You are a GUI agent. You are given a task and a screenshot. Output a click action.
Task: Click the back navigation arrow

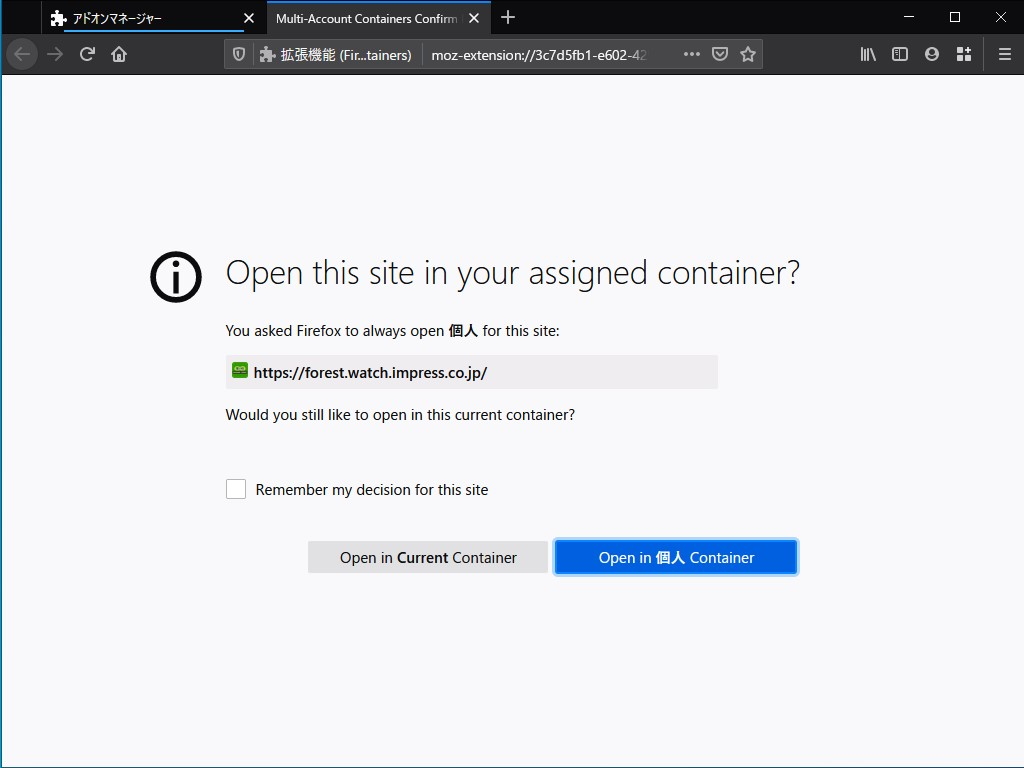pyautogui.click(x=22, y=54)
